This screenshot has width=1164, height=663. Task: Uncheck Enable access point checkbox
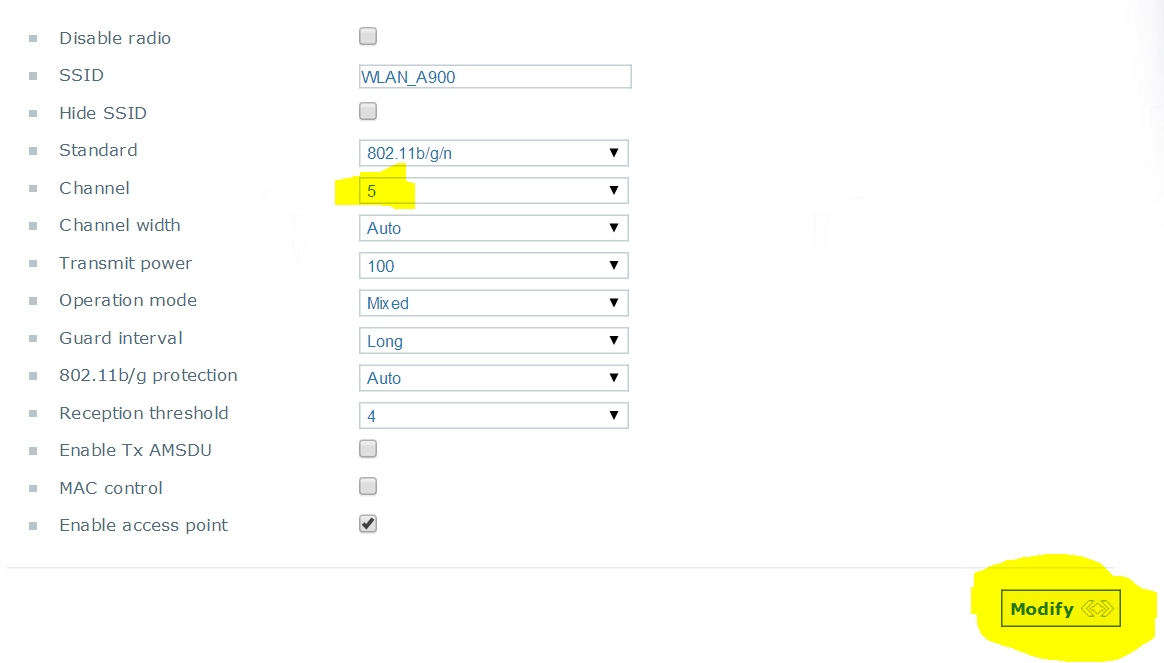[367, 524]
